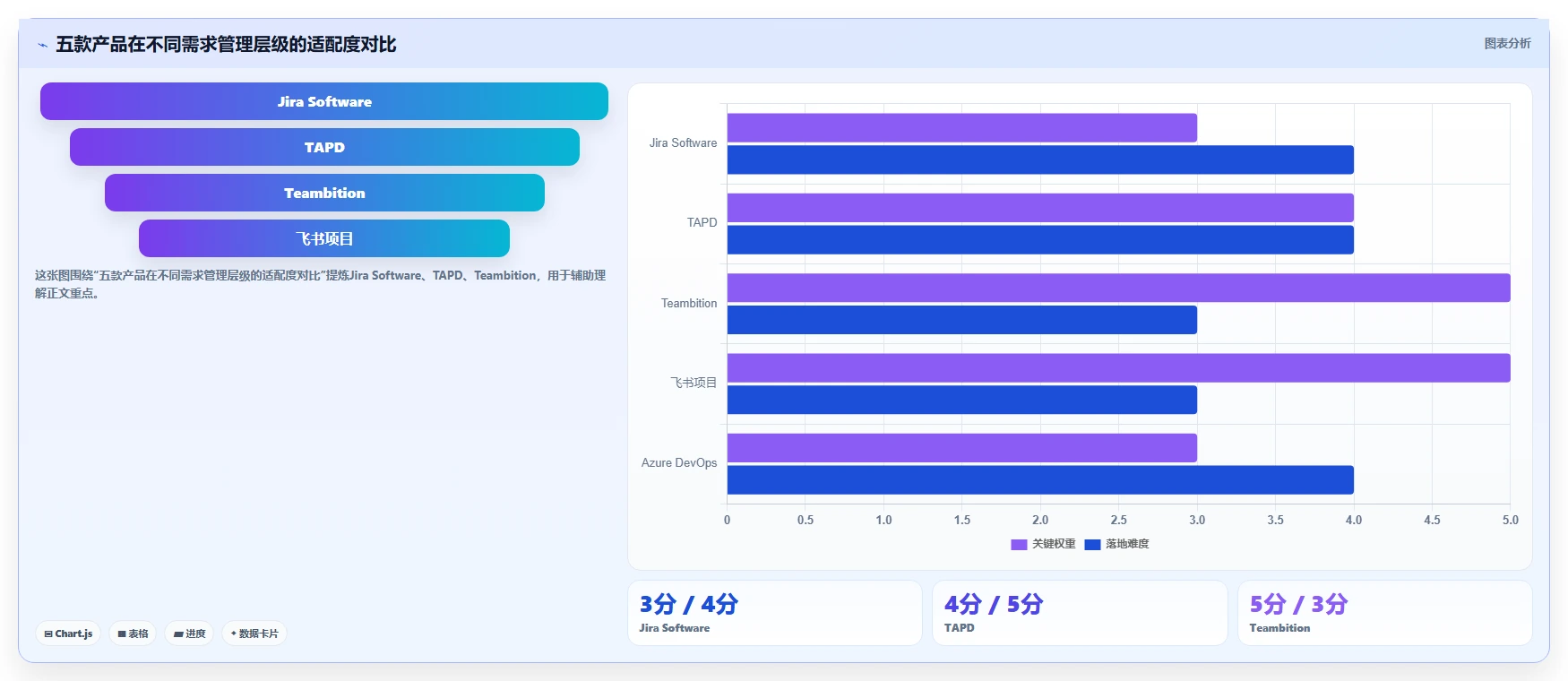
Task: Click the blue 落地难度 bar for Jira Software
Action: (1040, 159)
